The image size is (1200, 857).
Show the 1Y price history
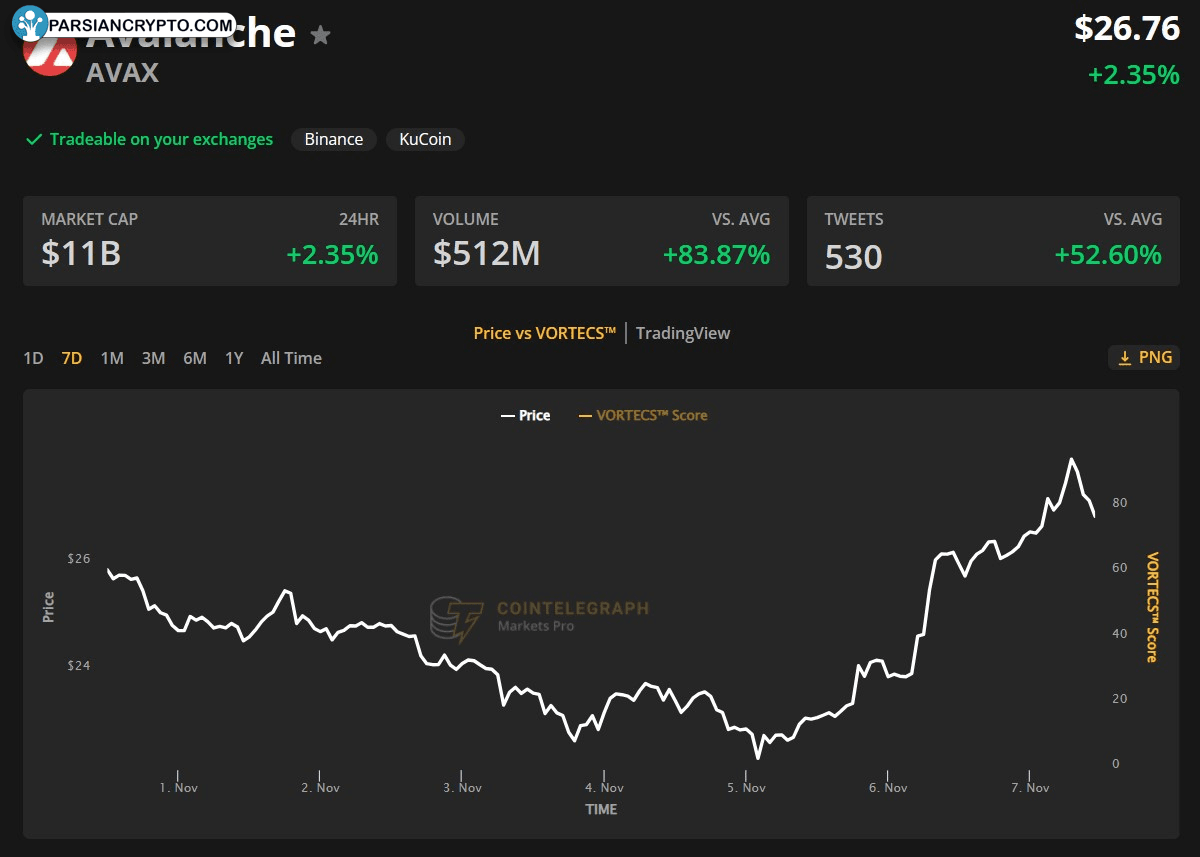click(x=234, y=358)
